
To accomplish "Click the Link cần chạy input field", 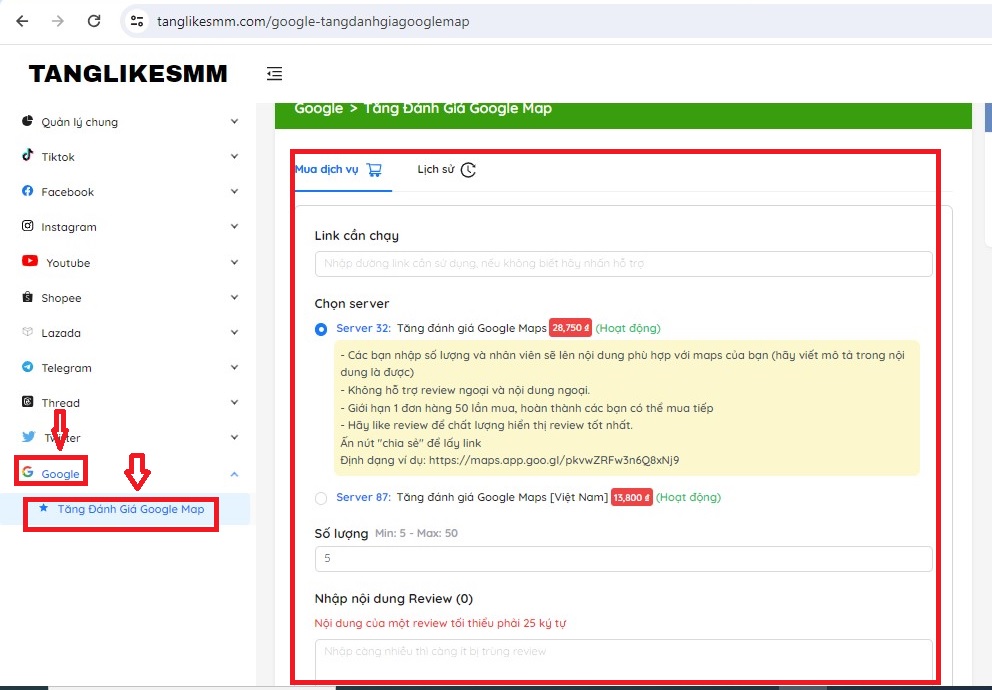I will [x=623, y=264].
